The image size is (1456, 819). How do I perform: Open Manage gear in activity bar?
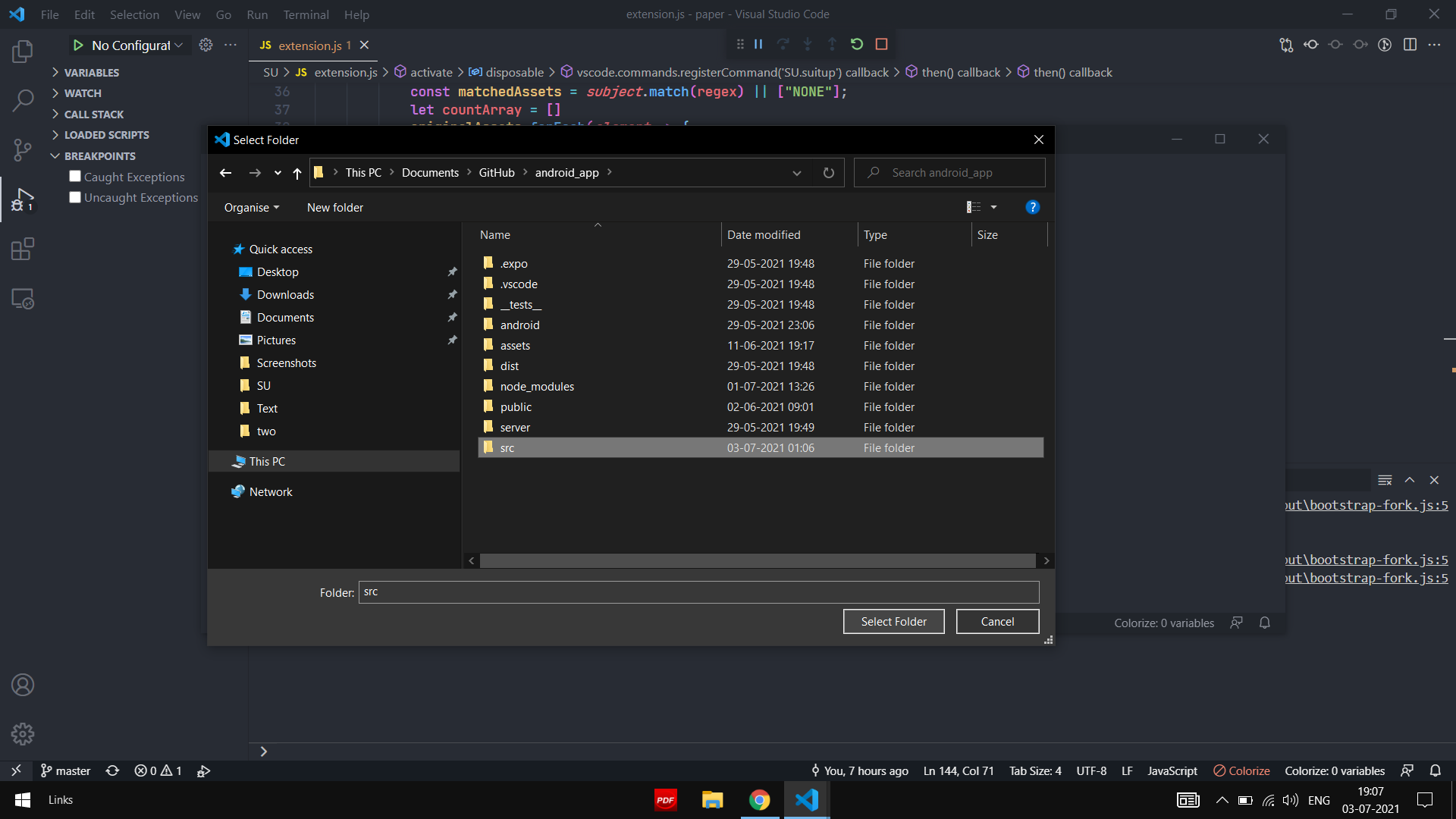(x=23, y=734)
